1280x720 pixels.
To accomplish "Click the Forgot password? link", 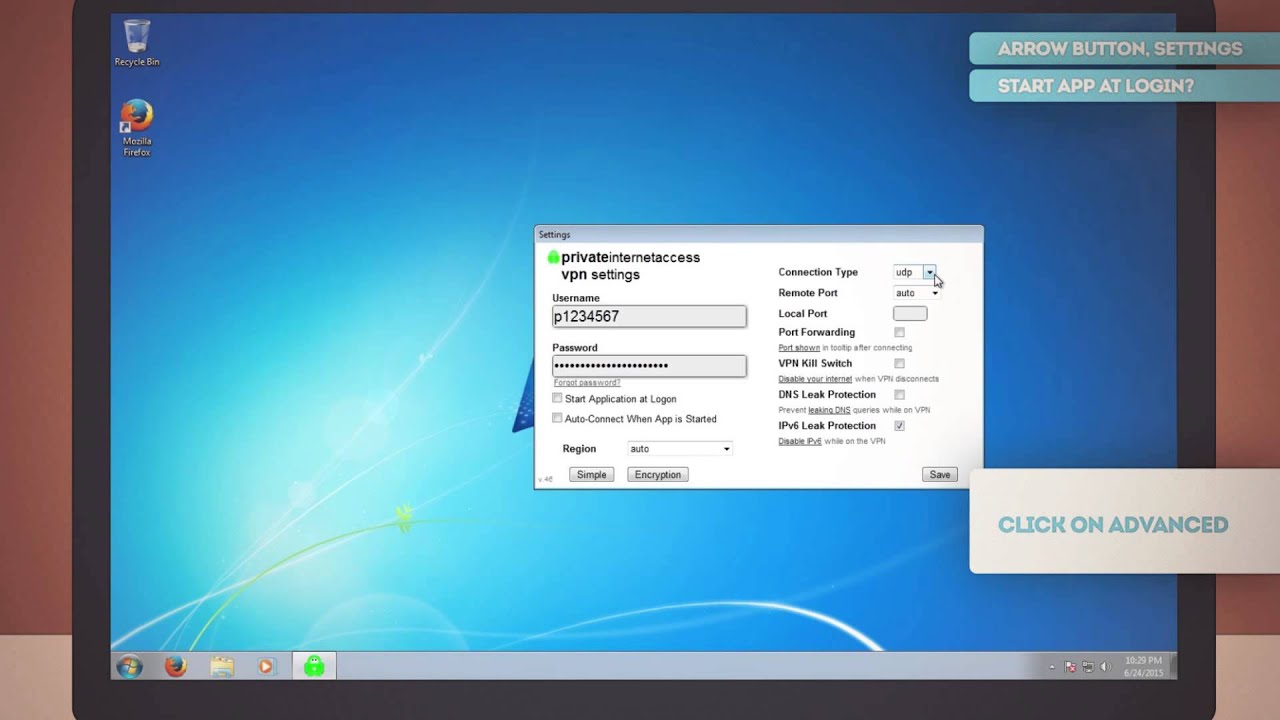I will 587,383.
